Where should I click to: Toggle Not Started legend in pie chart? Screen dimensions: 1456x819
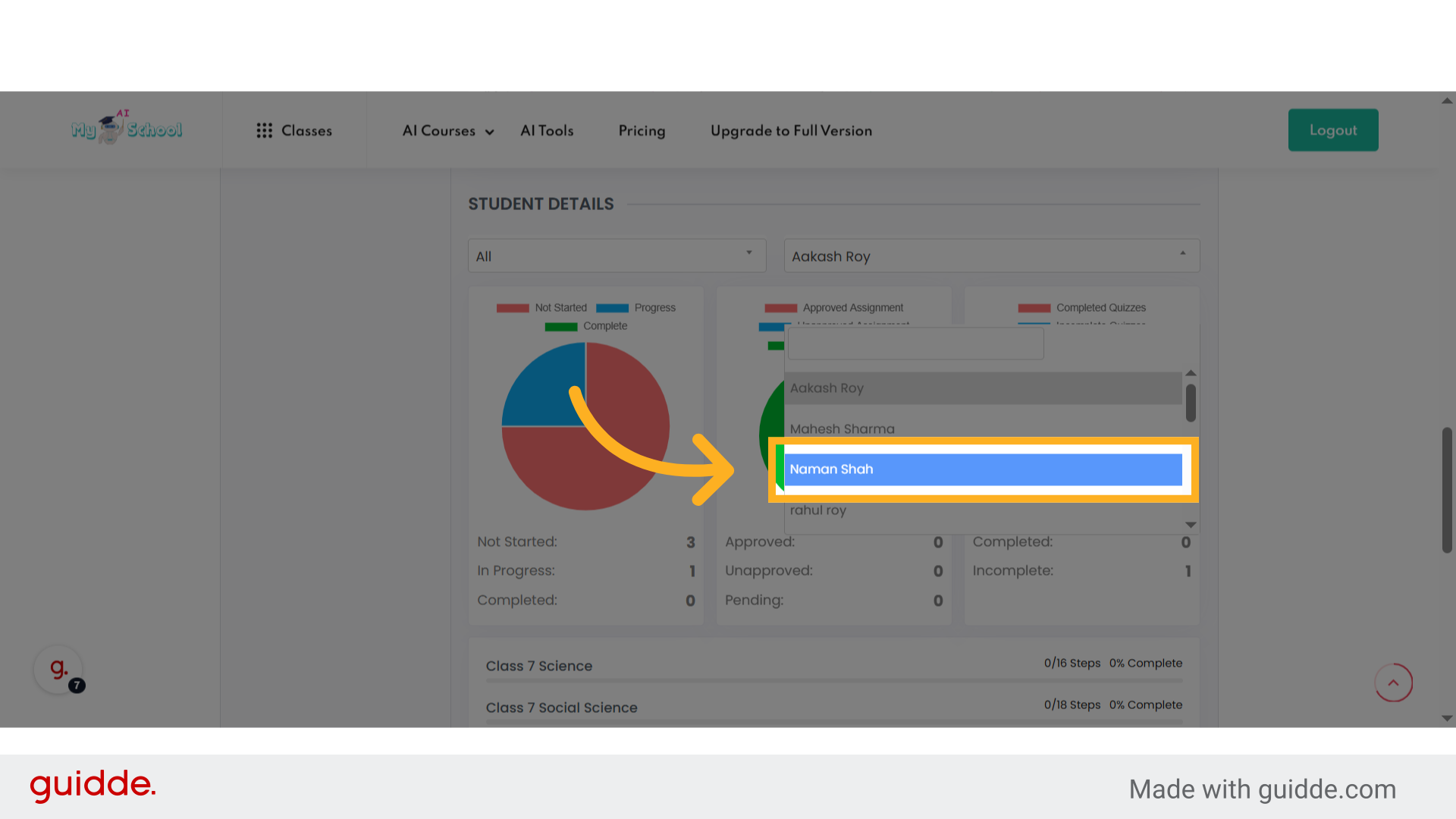click(x=541, y=308)
